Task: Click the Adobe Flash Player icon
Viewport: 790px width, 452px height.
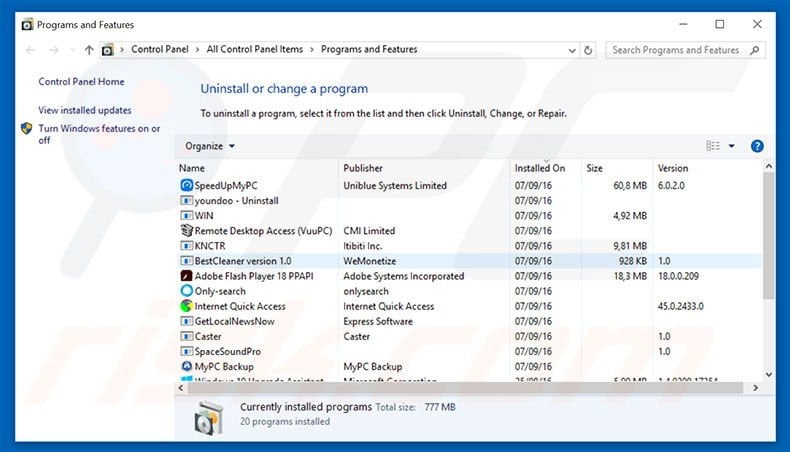Action: [186, 276]
